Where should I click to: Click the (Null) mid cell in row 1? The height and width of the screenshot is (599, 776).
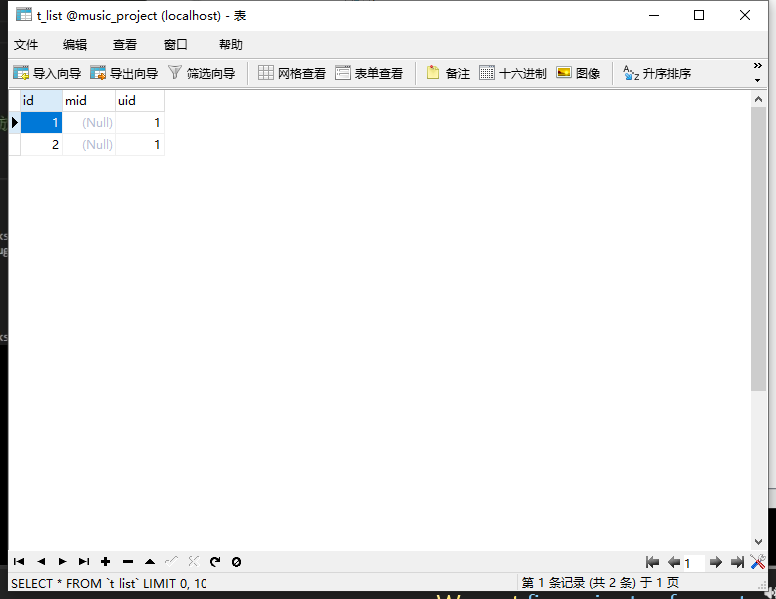[89, 122]
